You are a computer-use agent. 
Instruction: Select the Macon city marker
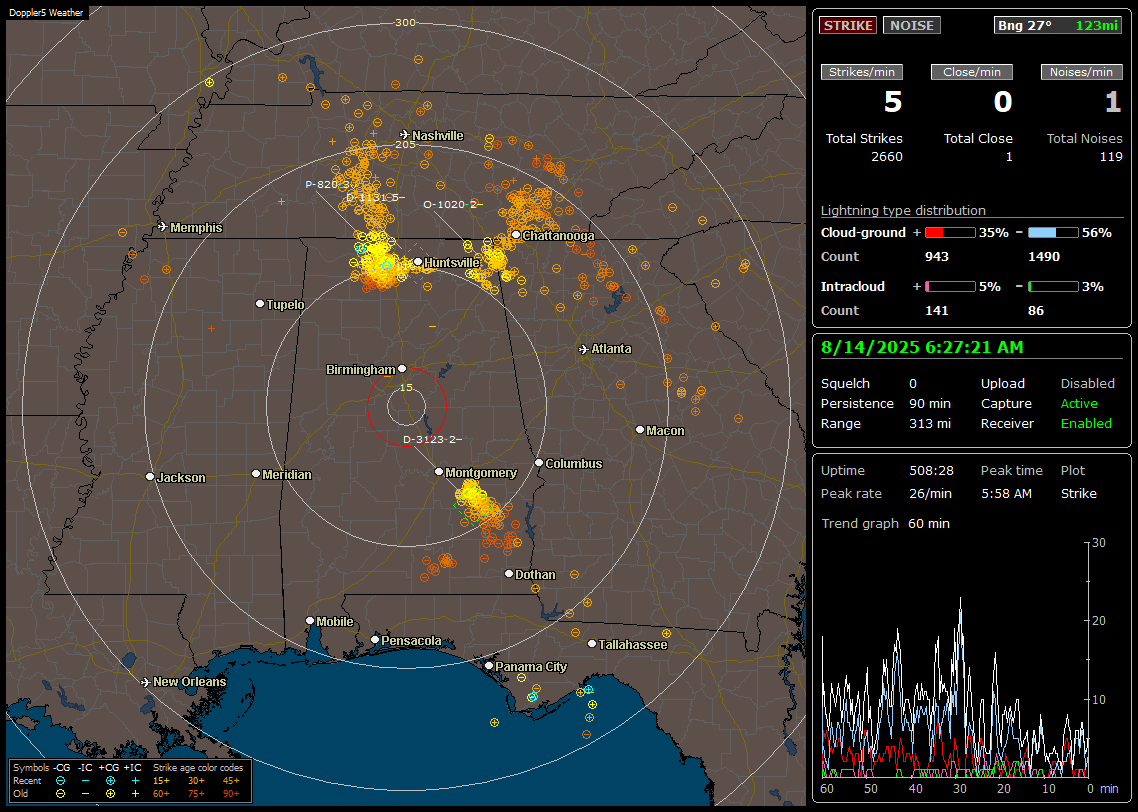coord(639,430)
